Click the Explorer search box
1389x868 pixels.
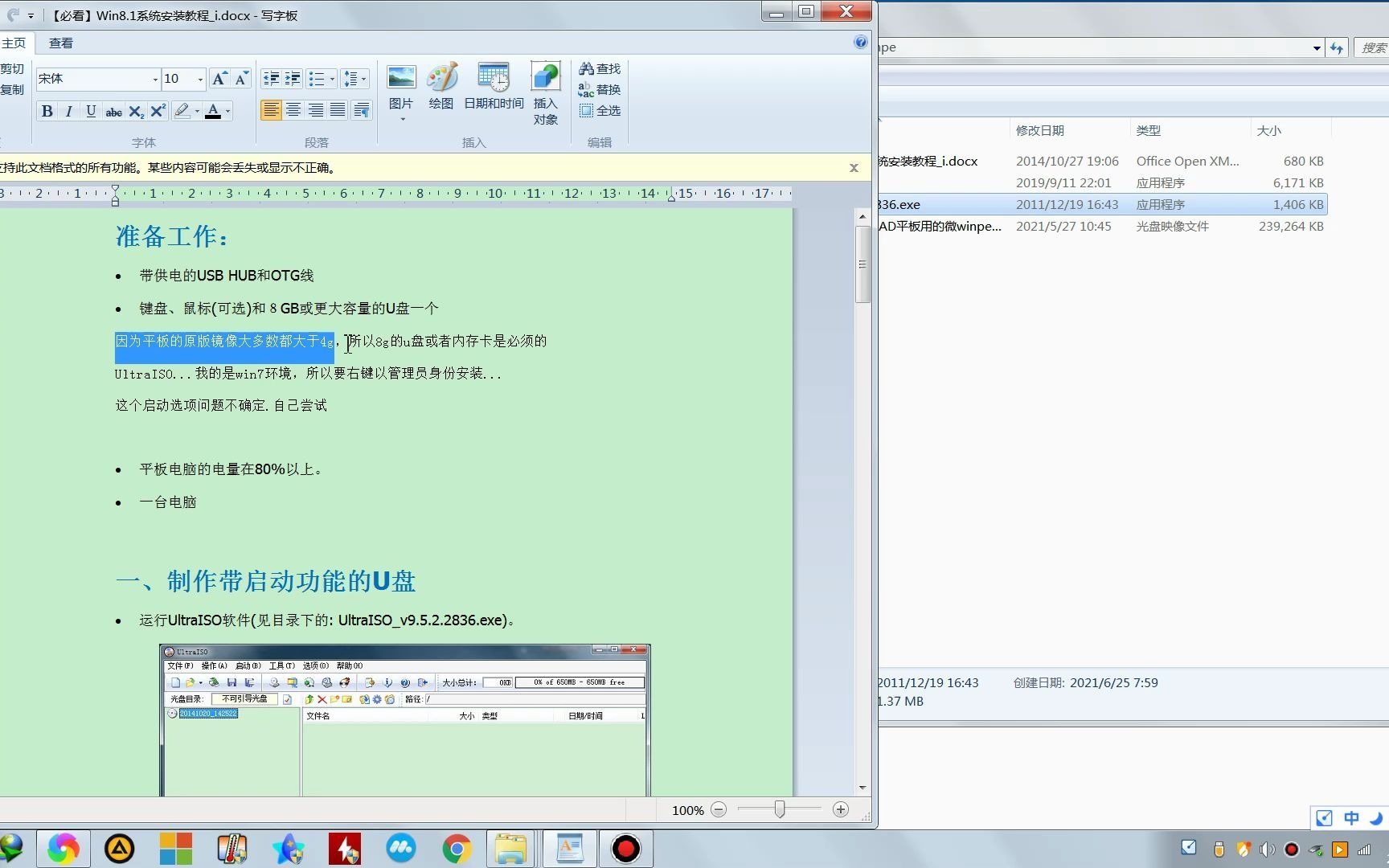[x=1371, y=48]
